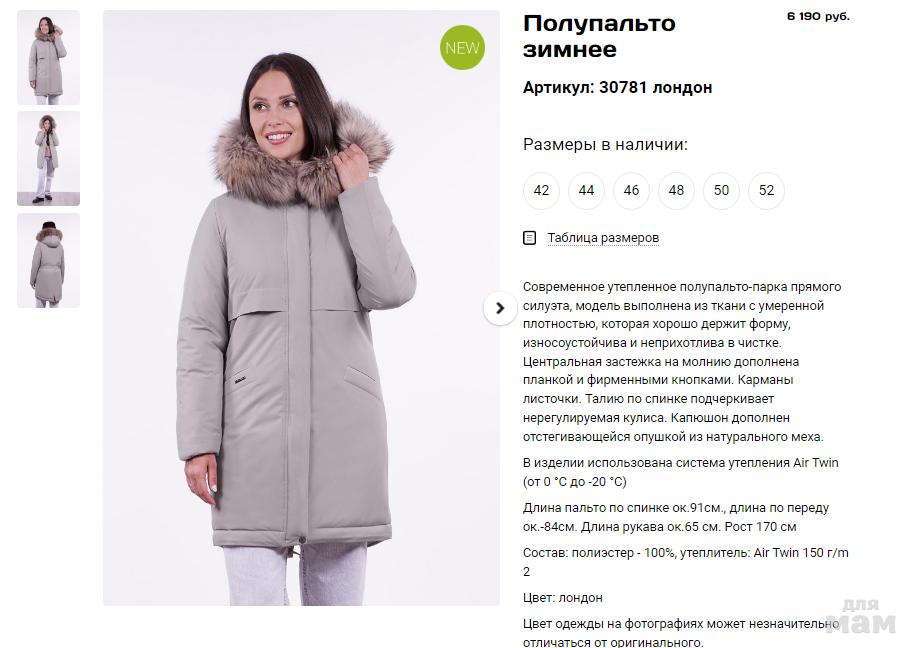Image resolution: width=911 pixels, height=648 pixels.
Task: Choose size 50
Action: tap(721, 190)
